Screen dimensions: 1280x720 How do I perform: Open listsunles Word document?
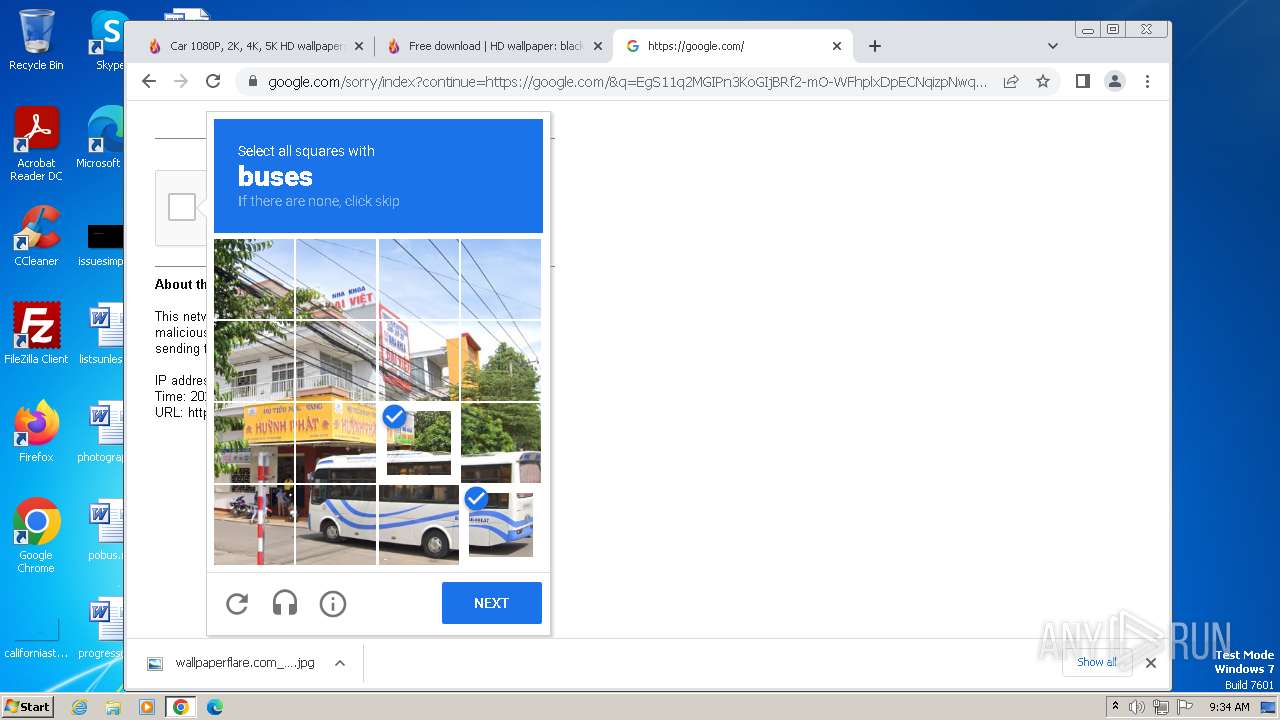point(103,334)
